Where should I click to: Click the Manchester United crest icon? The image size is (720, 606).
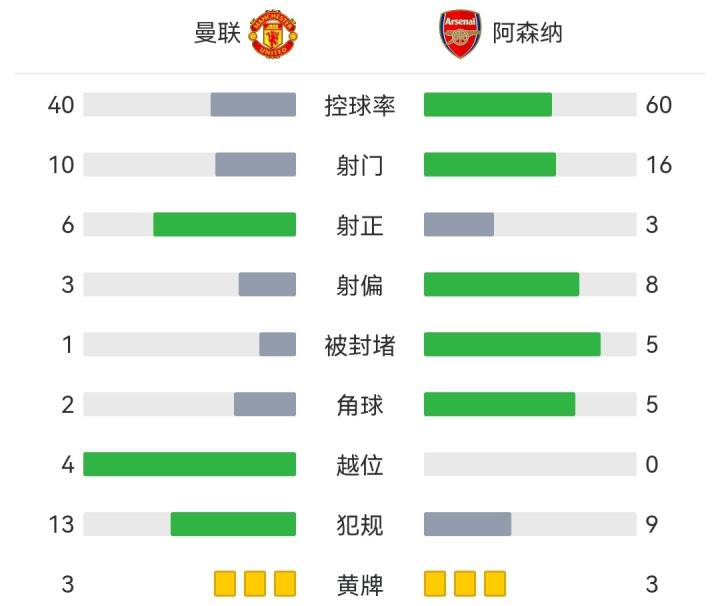pos(272,34)
